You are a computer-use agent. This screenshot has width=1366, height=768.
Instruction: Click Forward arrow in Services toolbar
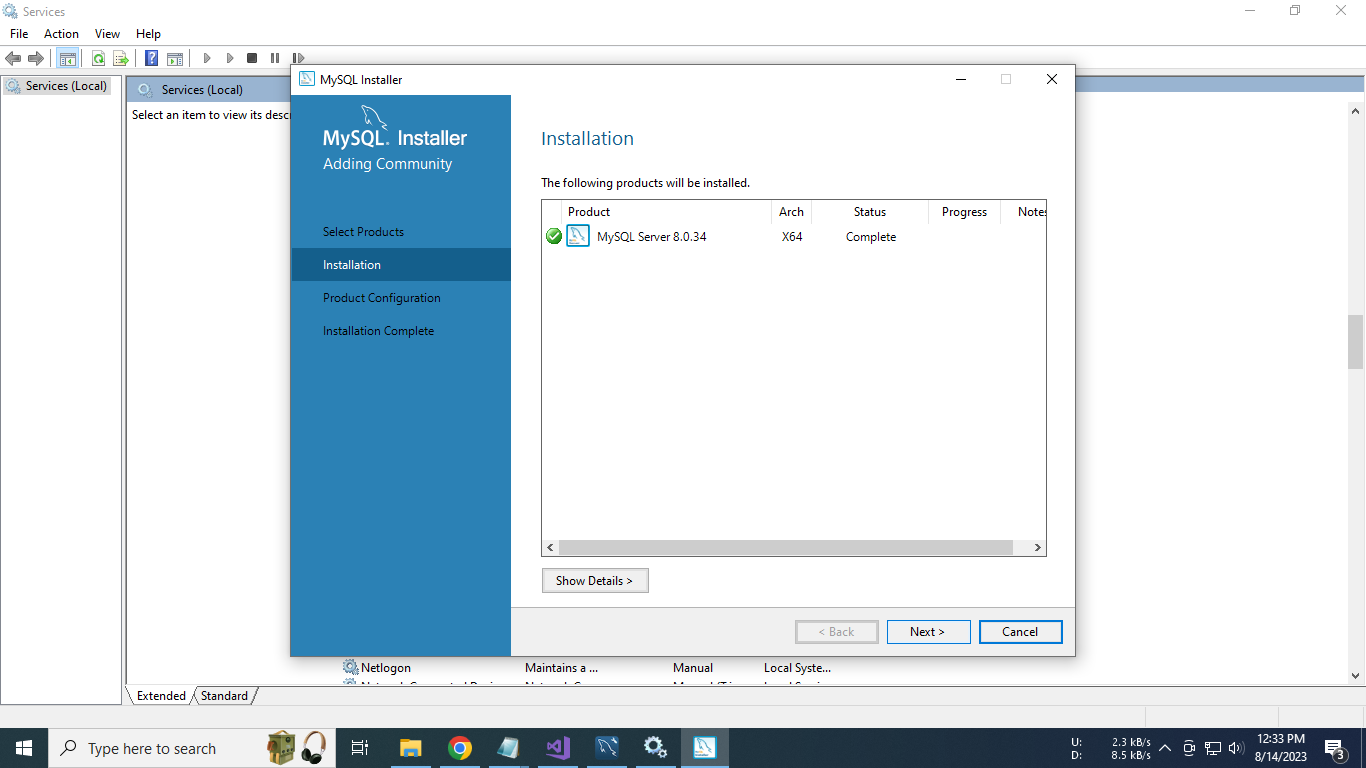click(36, 58)
